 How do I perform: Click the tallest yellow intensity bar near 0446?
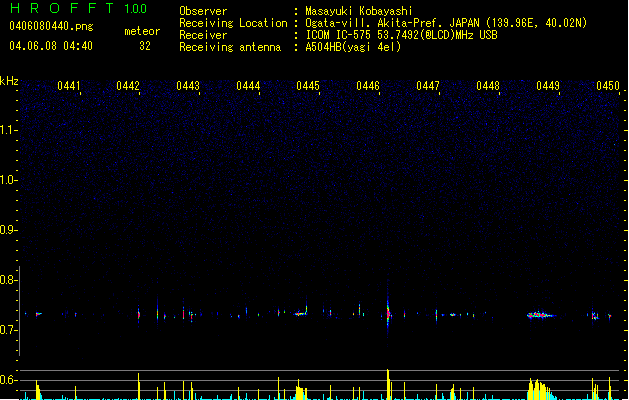click(x=388, y=384)
